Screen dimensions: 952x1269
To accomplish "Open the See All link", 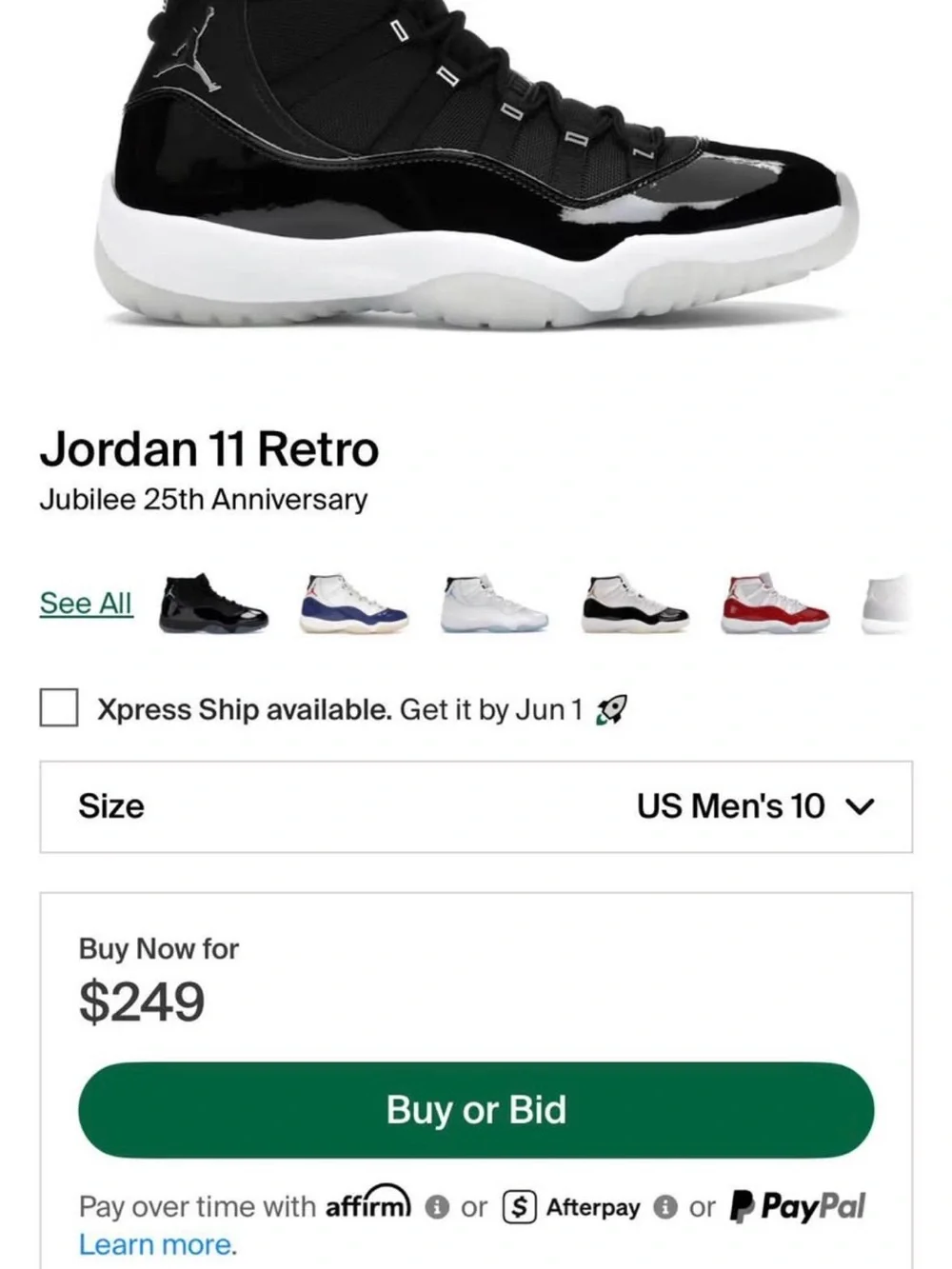I will (x=86, y=603).
